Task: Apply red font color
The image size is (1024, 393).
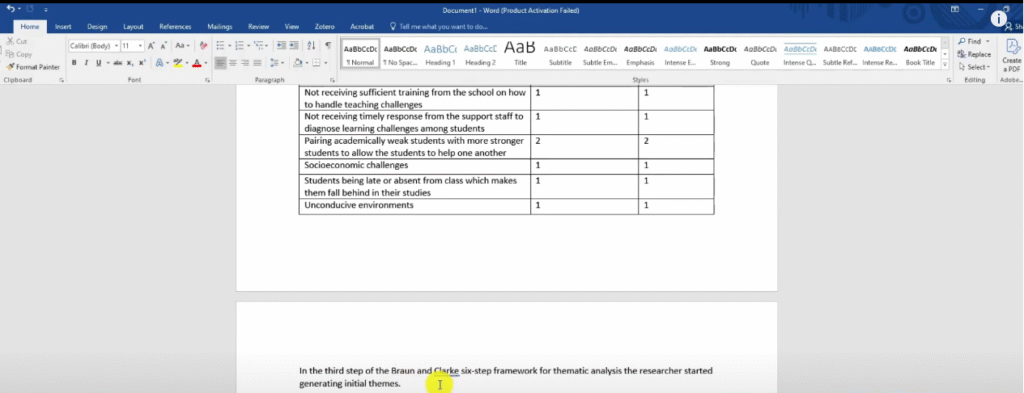Action: (197, 63)
